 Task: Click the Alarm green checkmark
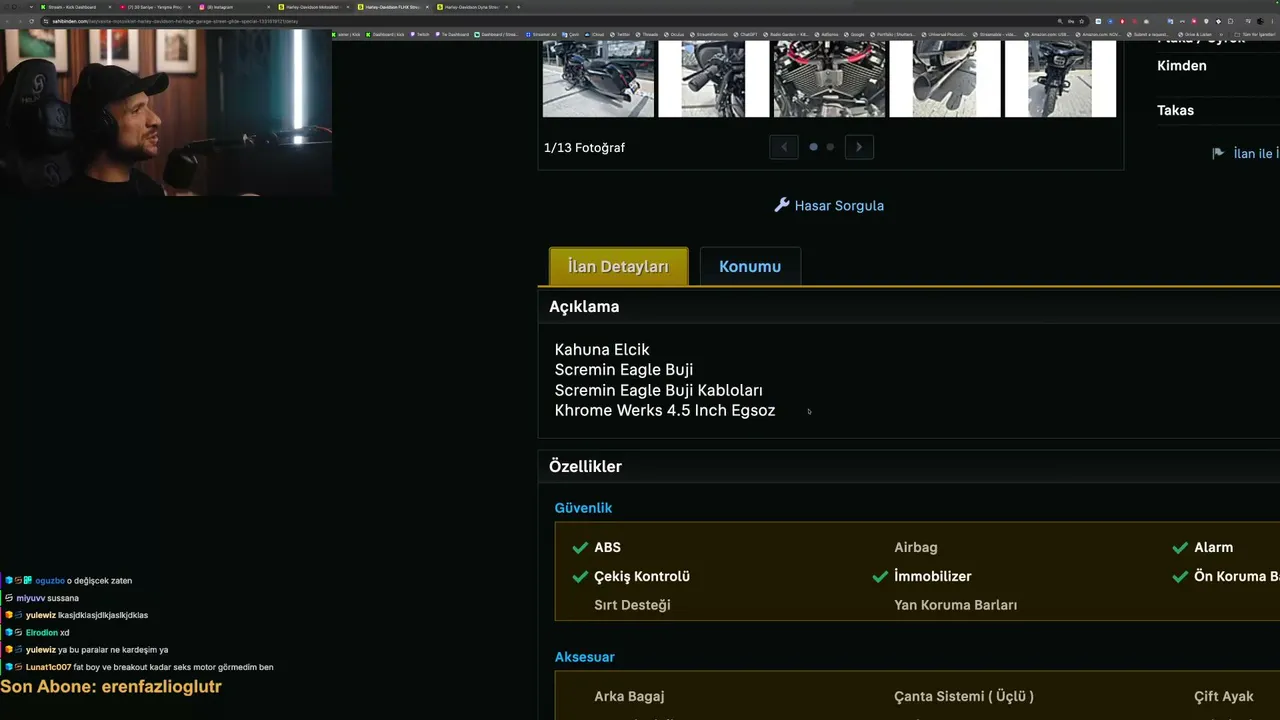pos(1180,548)
